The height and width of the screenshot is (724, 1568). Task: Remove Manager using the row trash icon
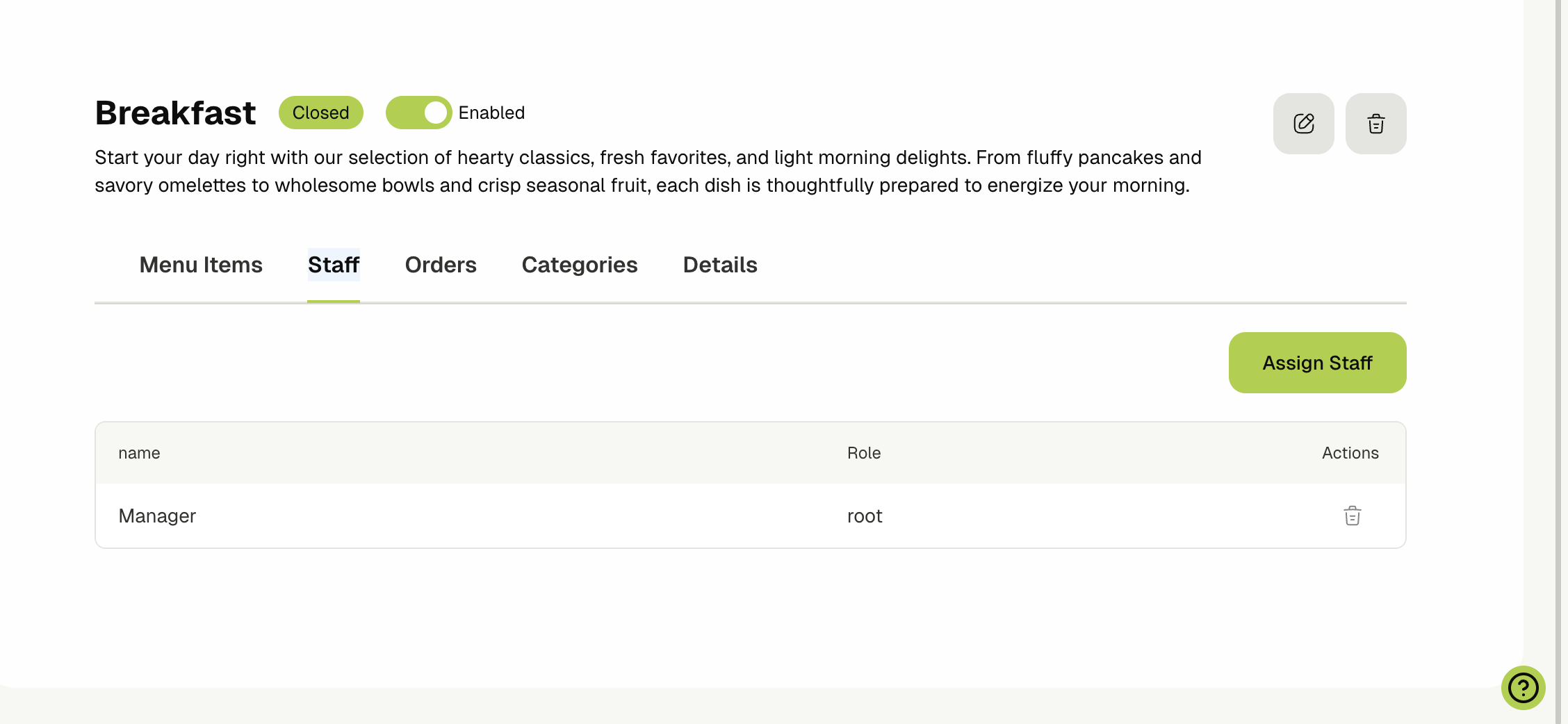[1352, 516]
